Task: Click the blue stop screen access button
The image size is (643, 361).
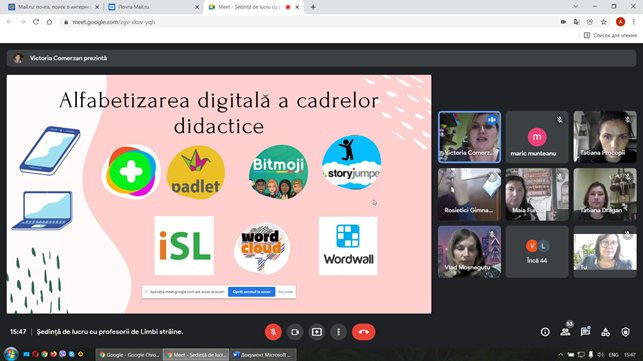Action: [251, 292]
